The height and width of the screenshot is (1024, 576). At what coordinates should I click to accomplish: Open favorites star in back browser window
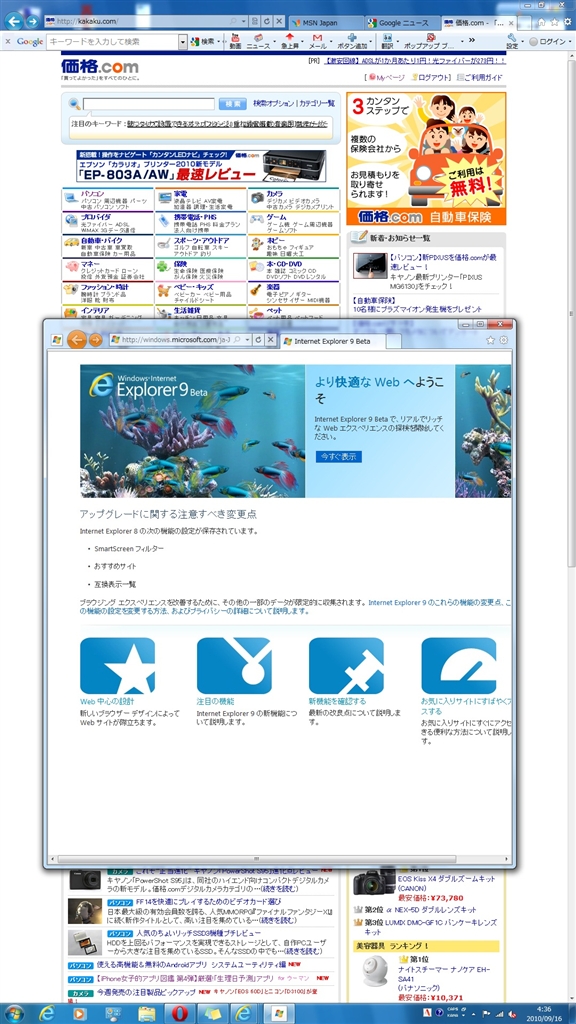pos(554,22)
